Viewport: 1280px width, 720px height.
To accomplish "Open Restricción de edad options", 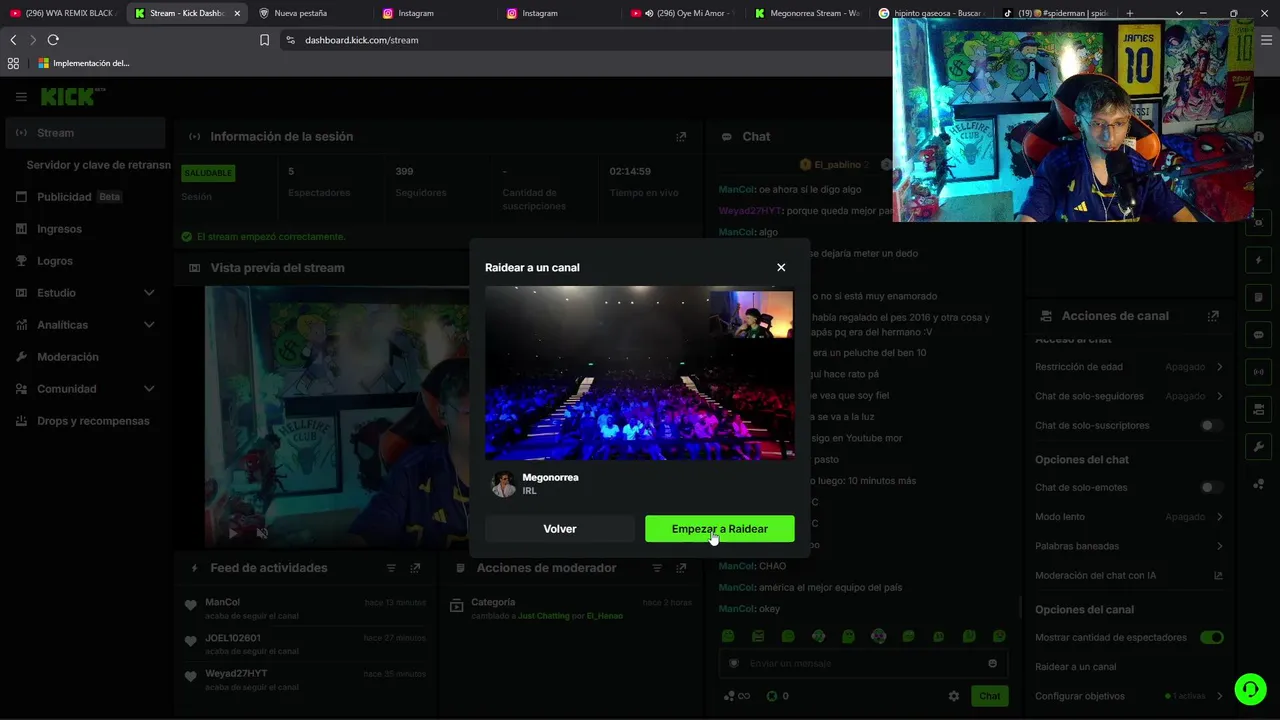I will [1129, 367].
